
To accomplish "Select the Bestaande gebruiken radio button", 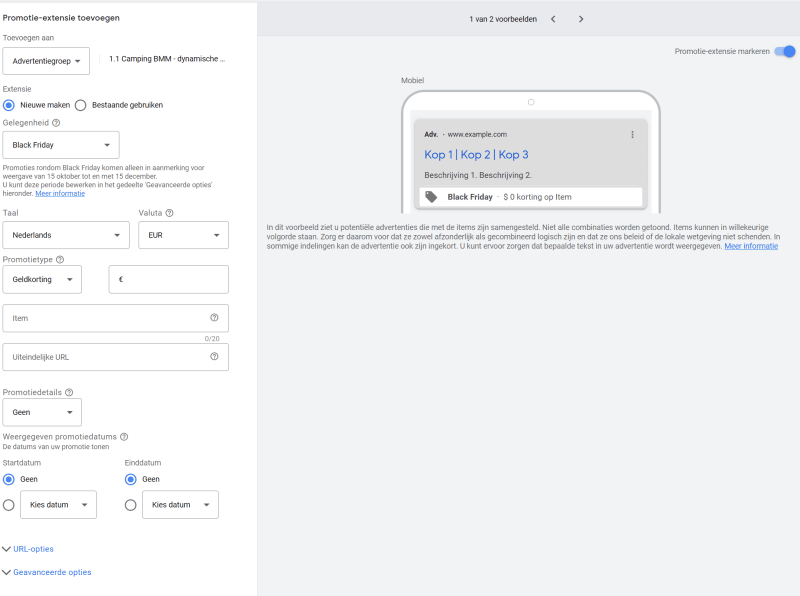I will click(x=78, y=105).
